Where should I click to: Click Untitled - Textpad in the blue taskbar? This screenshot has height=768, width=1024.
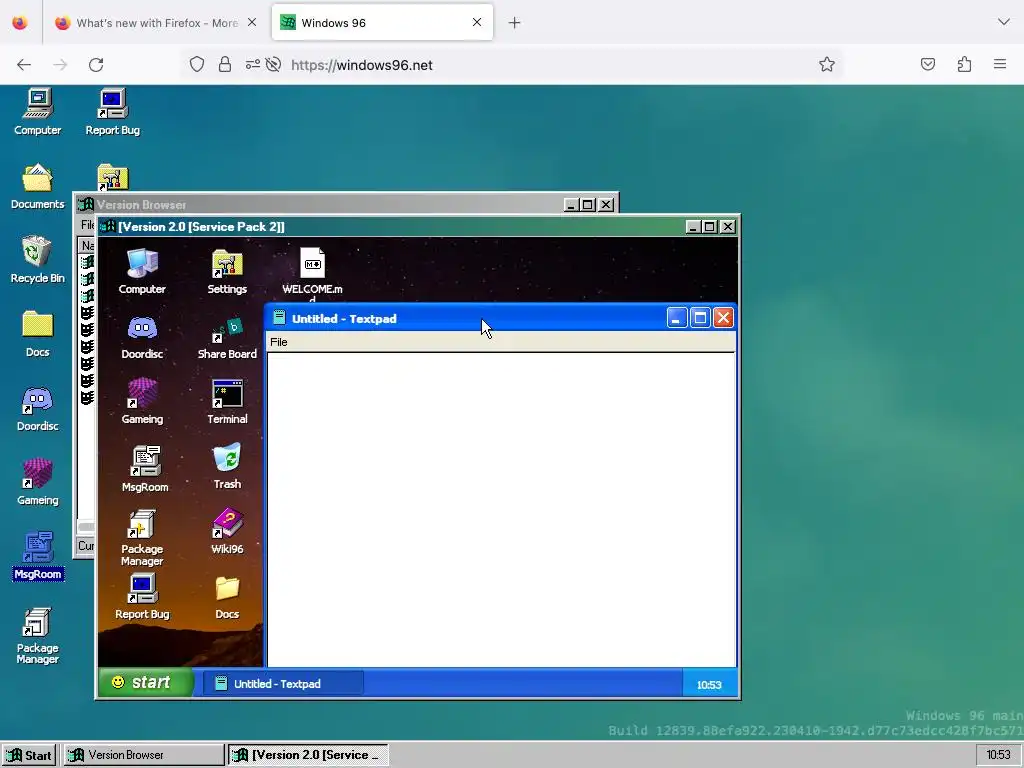coord(283,684)
